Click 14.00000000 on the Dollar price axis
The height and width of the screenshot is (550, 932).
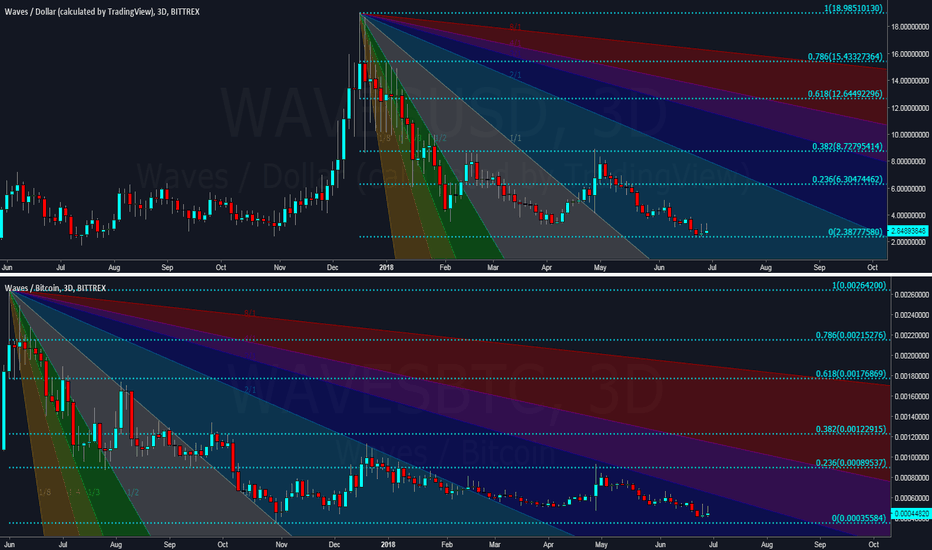click(x=909, y=81)
